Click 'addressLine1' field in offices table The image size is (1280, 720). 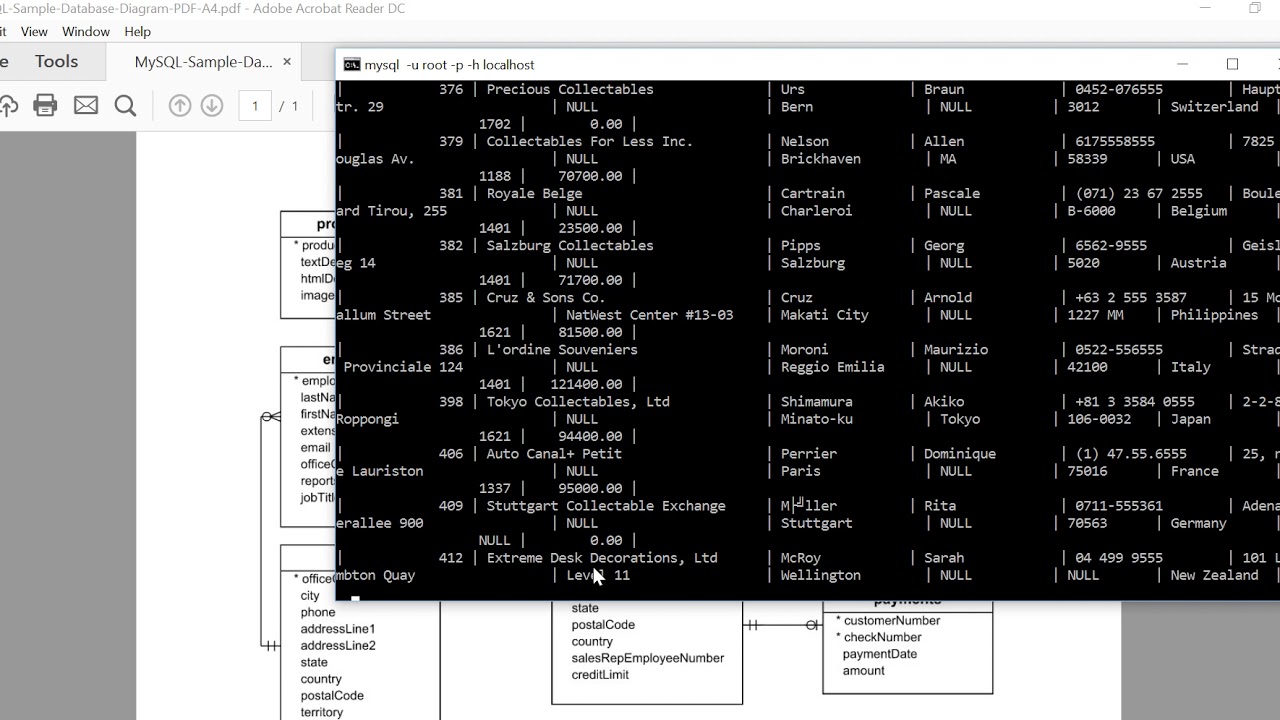pyautogui.click(x=338, y=629)
